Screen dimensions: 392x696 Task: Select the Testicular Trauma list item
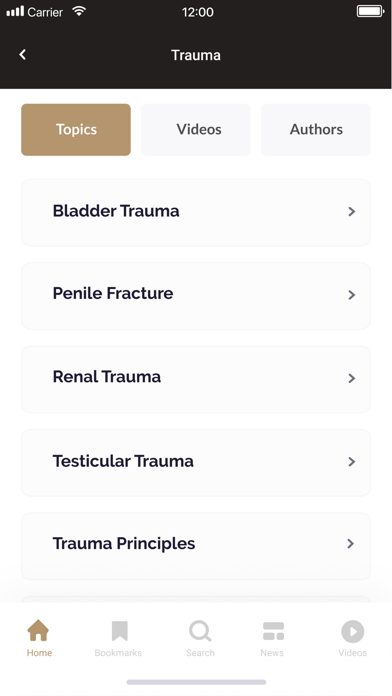(x=196, y=463)
